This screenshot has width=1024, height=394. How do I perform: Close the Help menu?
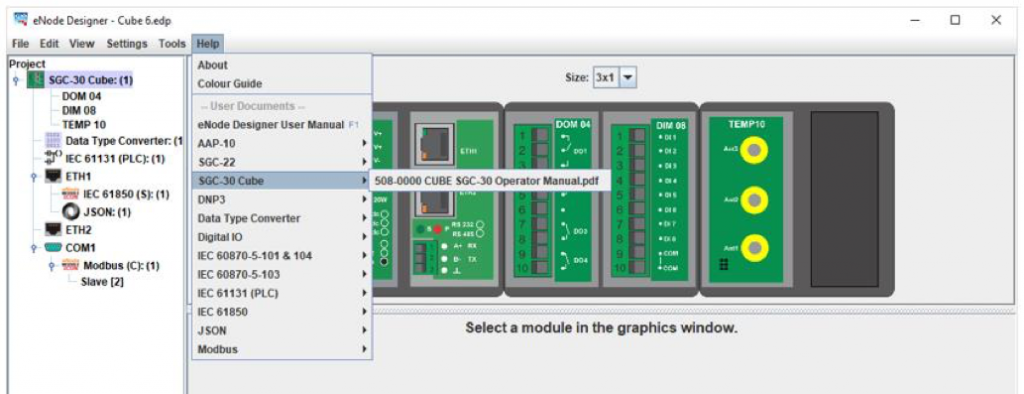pos(208,44)
